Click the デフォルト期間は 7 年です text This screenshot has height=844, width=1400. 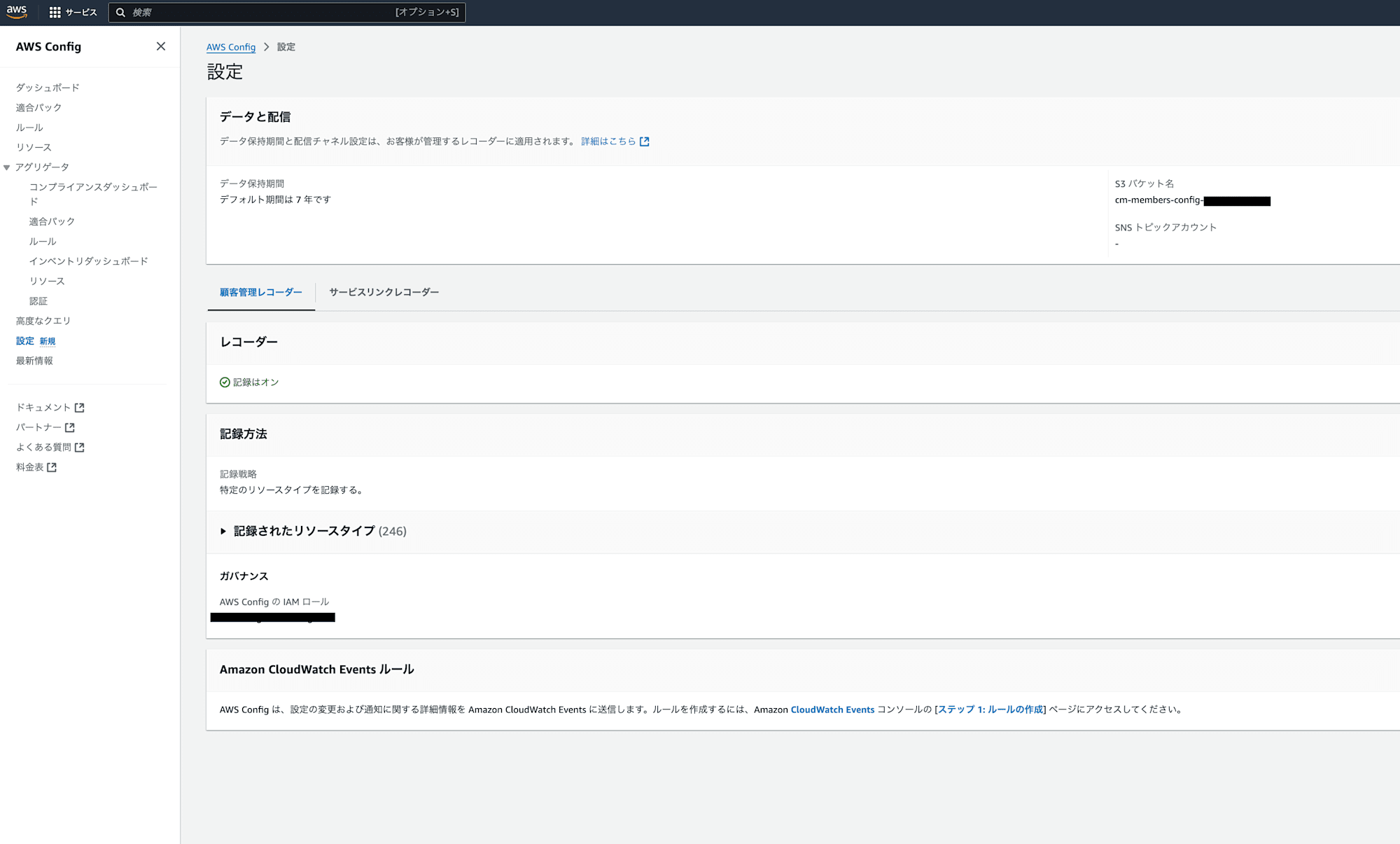coord(275,200)
